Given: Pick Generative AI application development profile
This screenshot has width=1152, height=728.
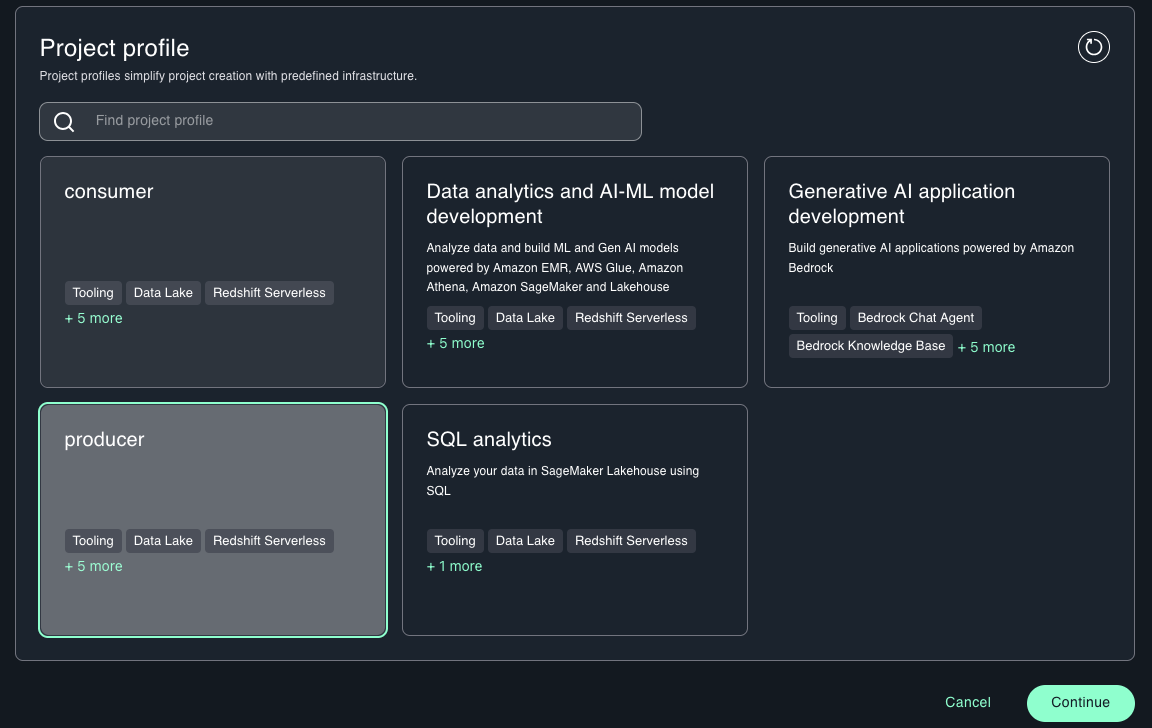Looking at the screenshot, I should pyautogui.click(x=936, y=205).
